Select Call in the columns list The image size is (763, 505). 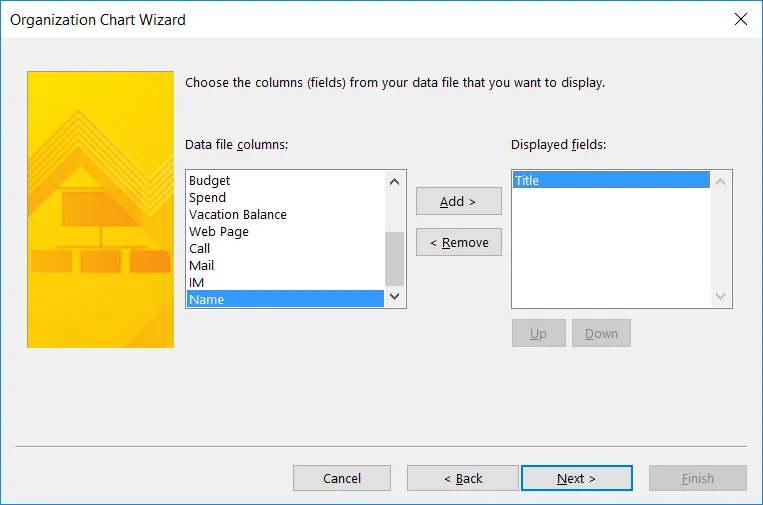285,249
